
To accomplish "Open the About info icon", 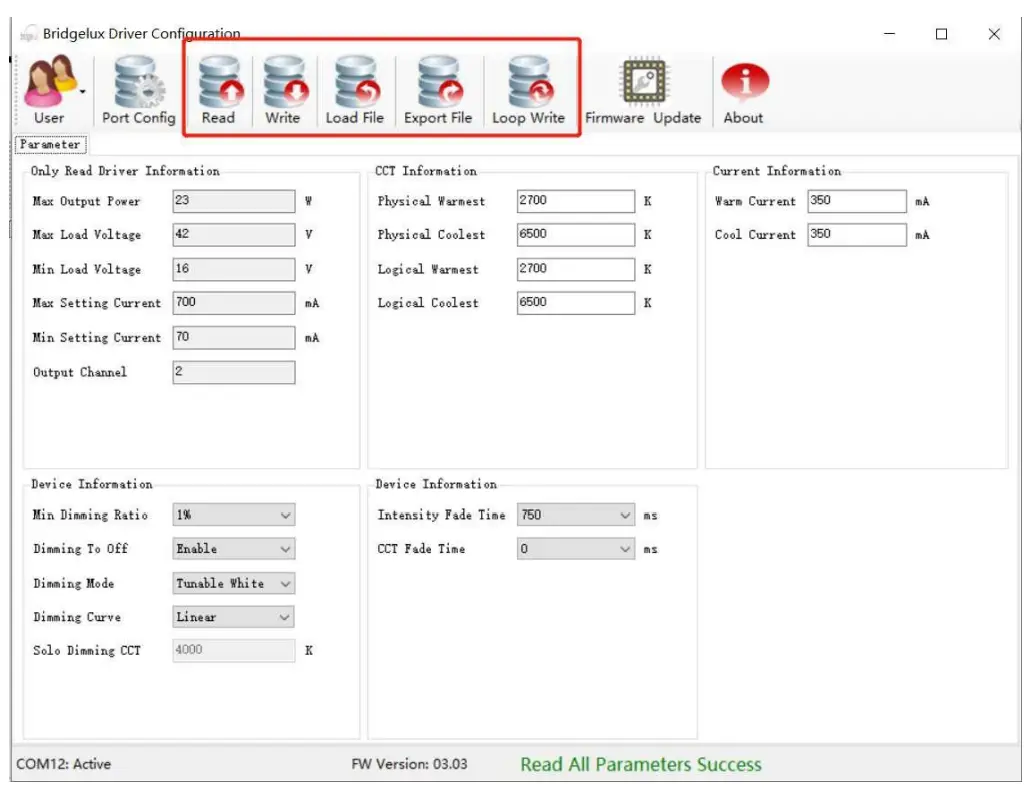I will 744,90.
